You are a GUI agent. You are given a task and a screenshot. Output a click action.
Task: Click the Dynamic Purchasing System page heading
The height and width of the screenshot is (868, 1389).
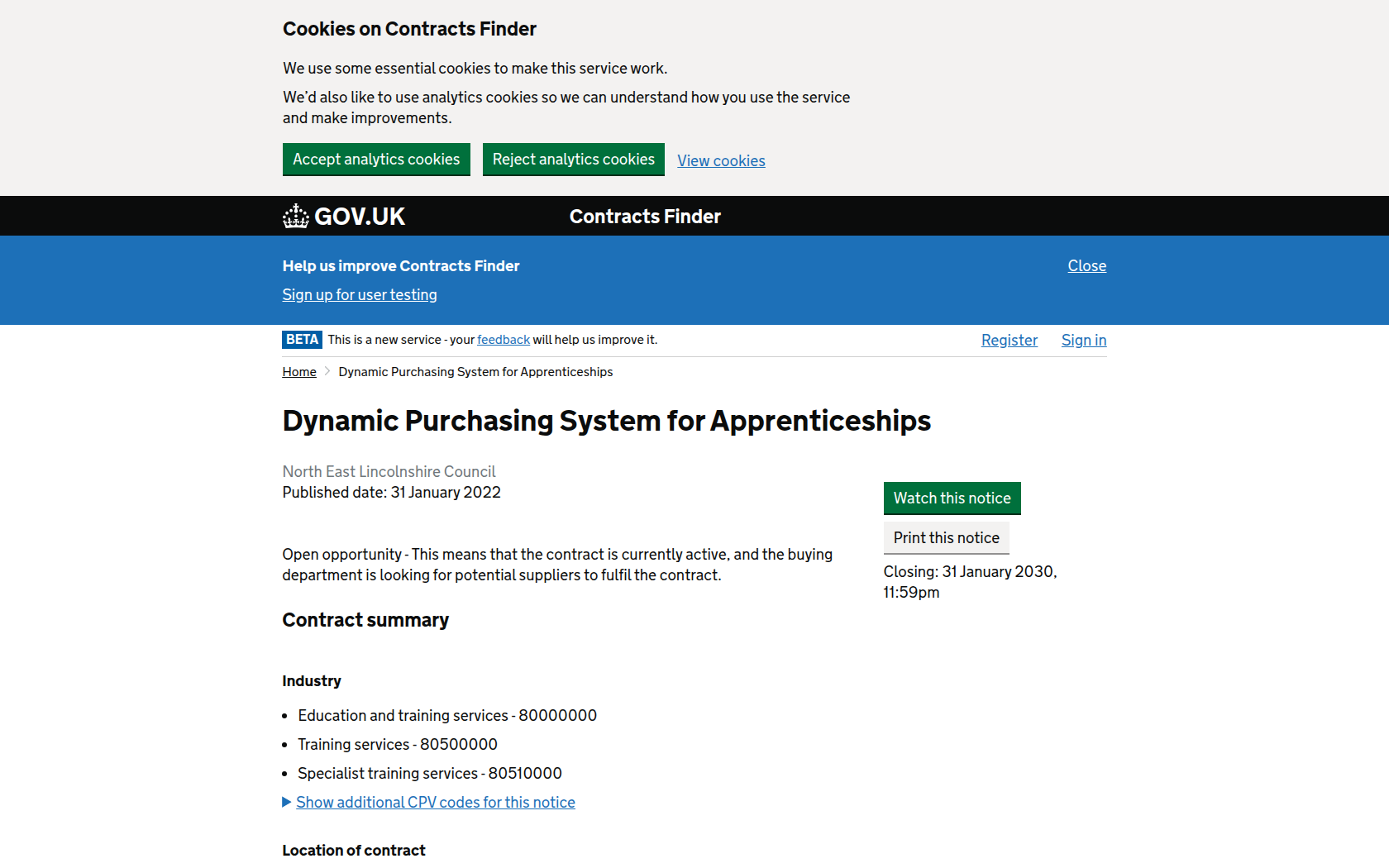tap(606, 421)
